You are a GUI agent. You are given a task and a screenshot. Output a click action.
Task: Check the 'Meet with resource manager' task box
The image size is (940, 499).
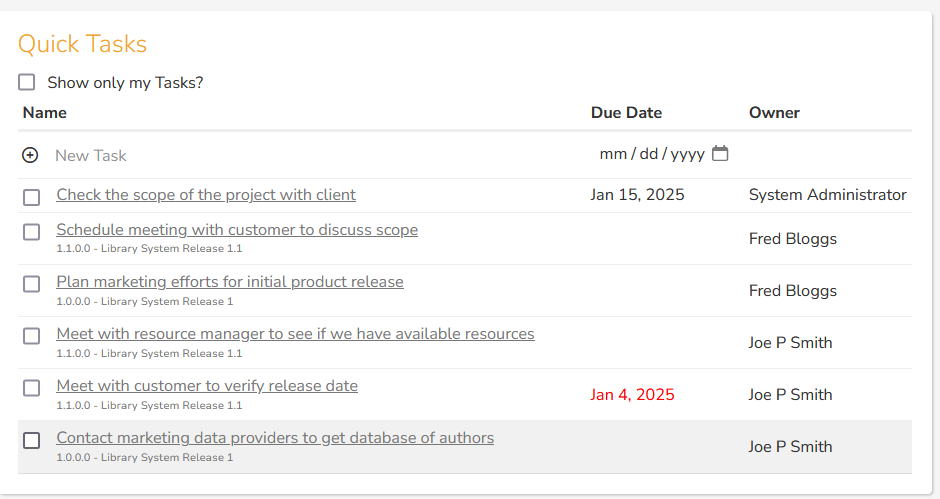point(31,336)
